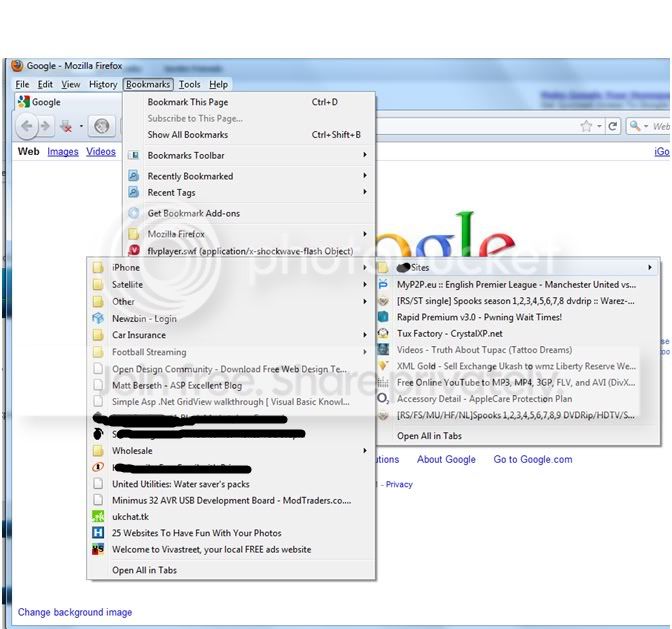
Task: Click the browser Back arrow button
Action: [27, 126]
